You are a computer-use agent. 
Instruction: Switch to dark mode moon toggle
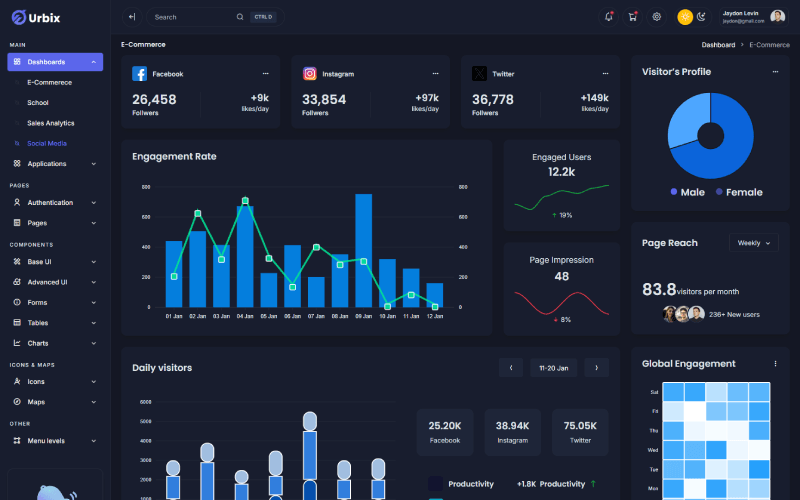point(701,17)
